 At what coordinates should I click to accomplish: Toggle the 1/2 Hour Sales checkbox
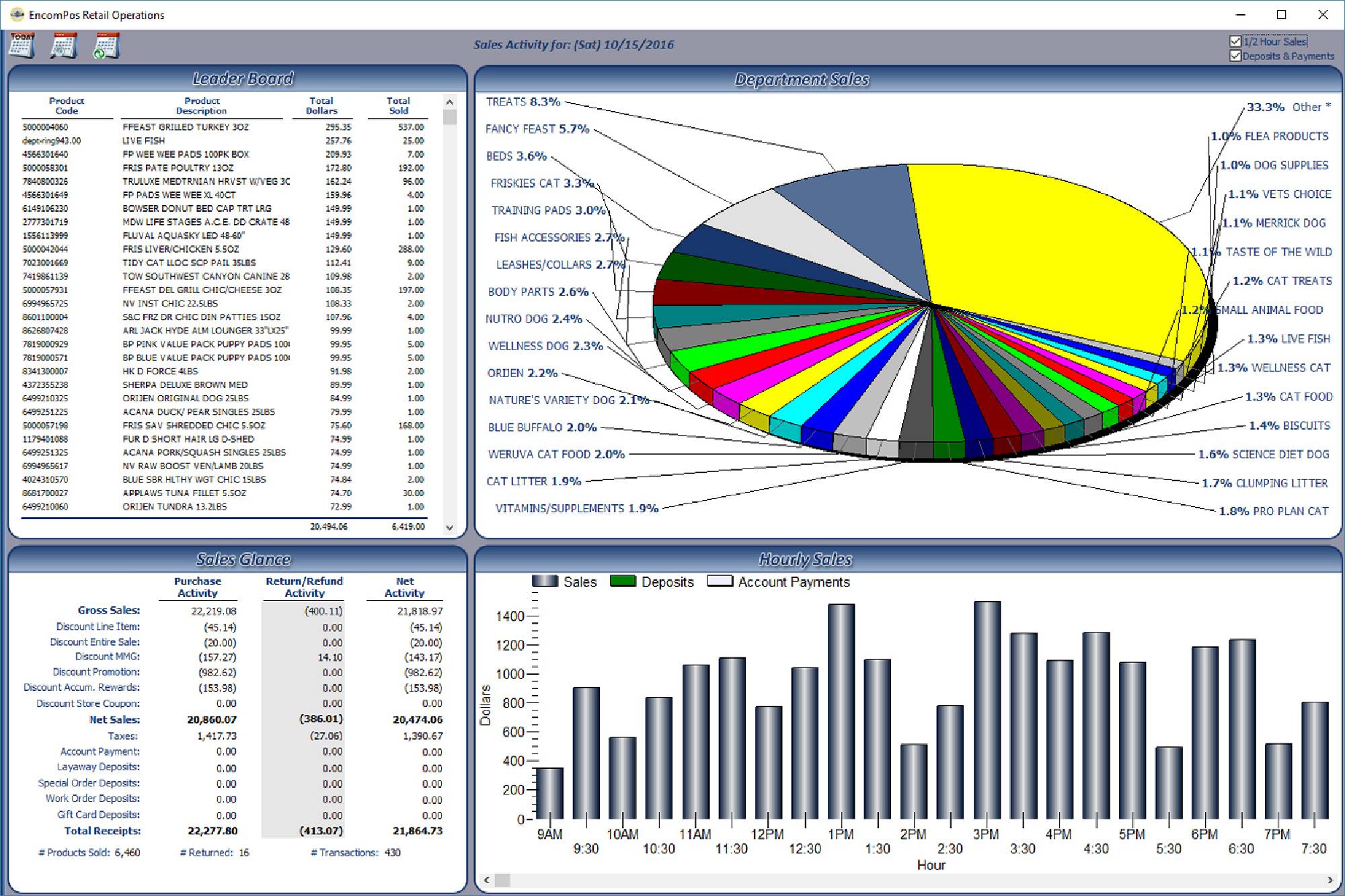click(1235, 42)
